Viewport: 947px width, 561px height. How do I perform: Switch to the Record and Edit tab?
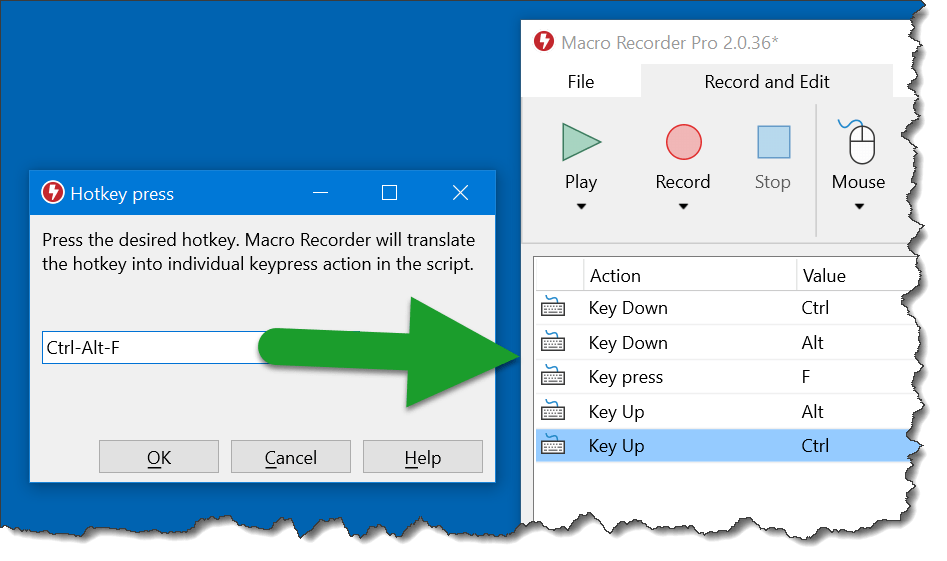point(766,82)
